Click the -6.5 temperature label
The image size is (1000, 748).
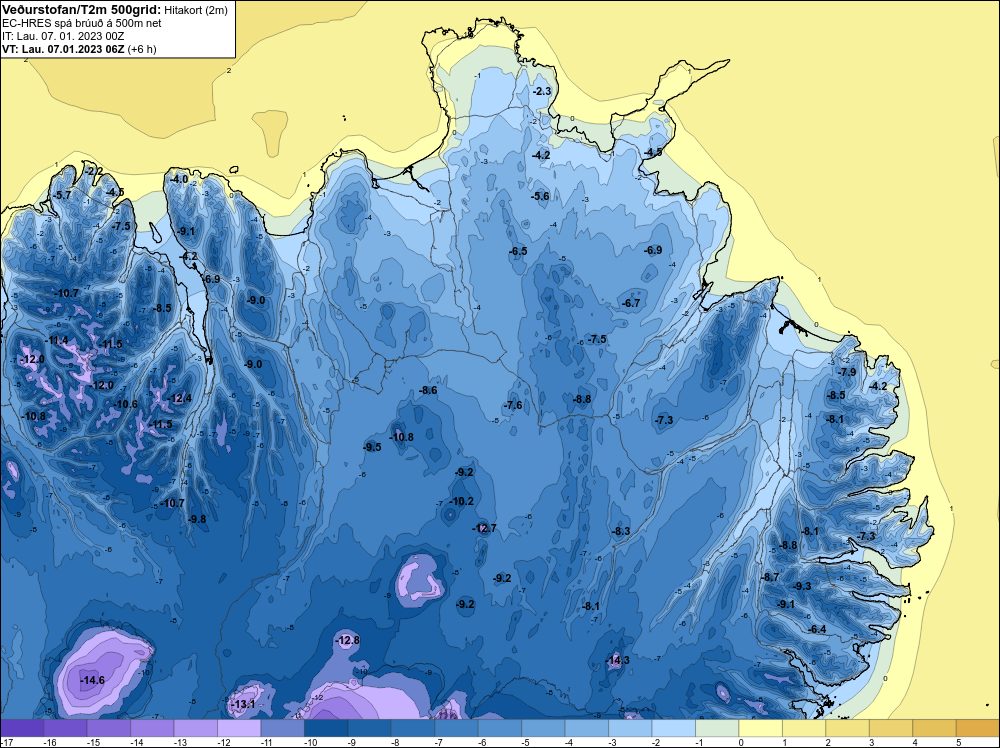(518, 251)
